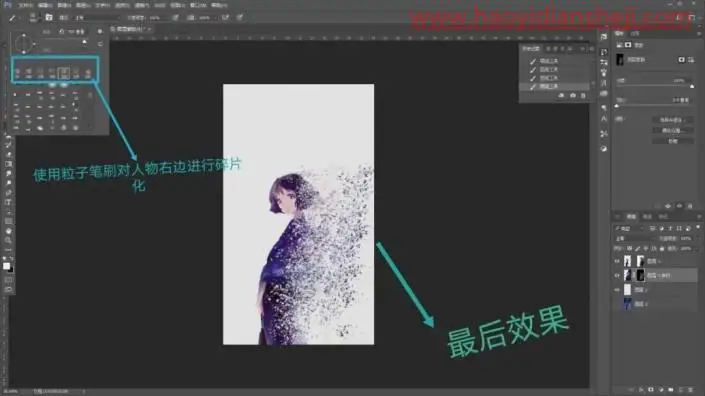This screenshot has width=705, height=396.
Task: Create a new layer icon
Action: click(x=681, y=390)
